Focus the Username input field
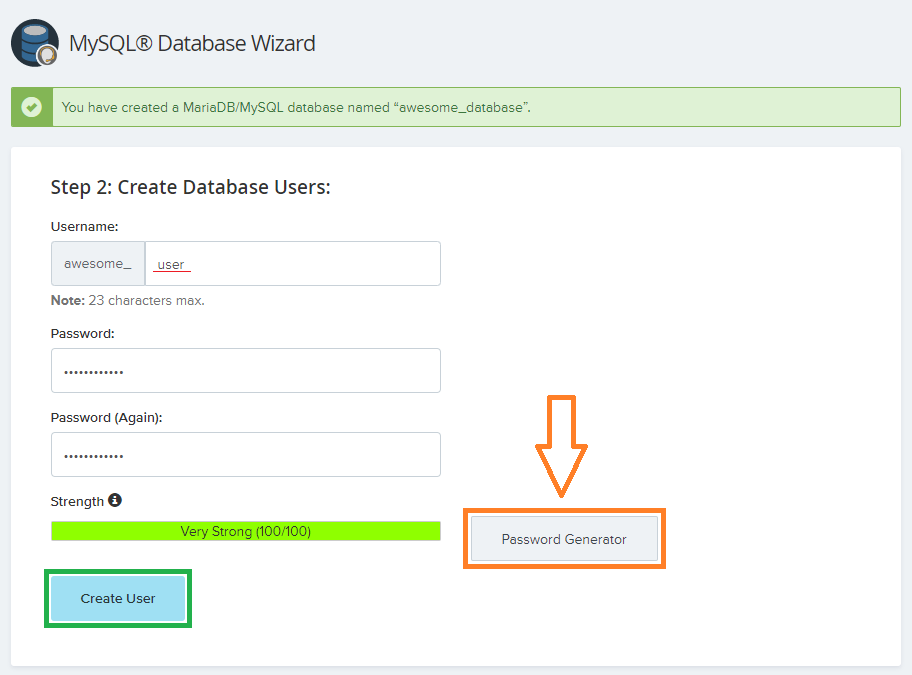 point(292,264)
